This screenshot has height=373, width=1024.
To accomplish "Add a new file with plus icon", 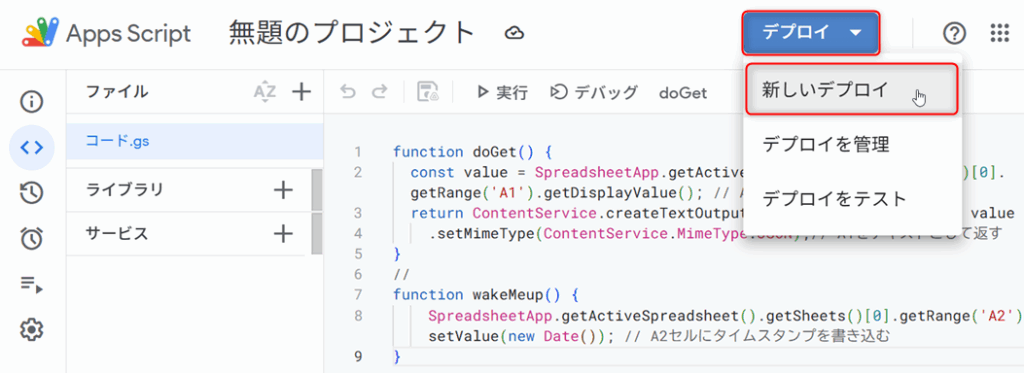I will point(301,92).
